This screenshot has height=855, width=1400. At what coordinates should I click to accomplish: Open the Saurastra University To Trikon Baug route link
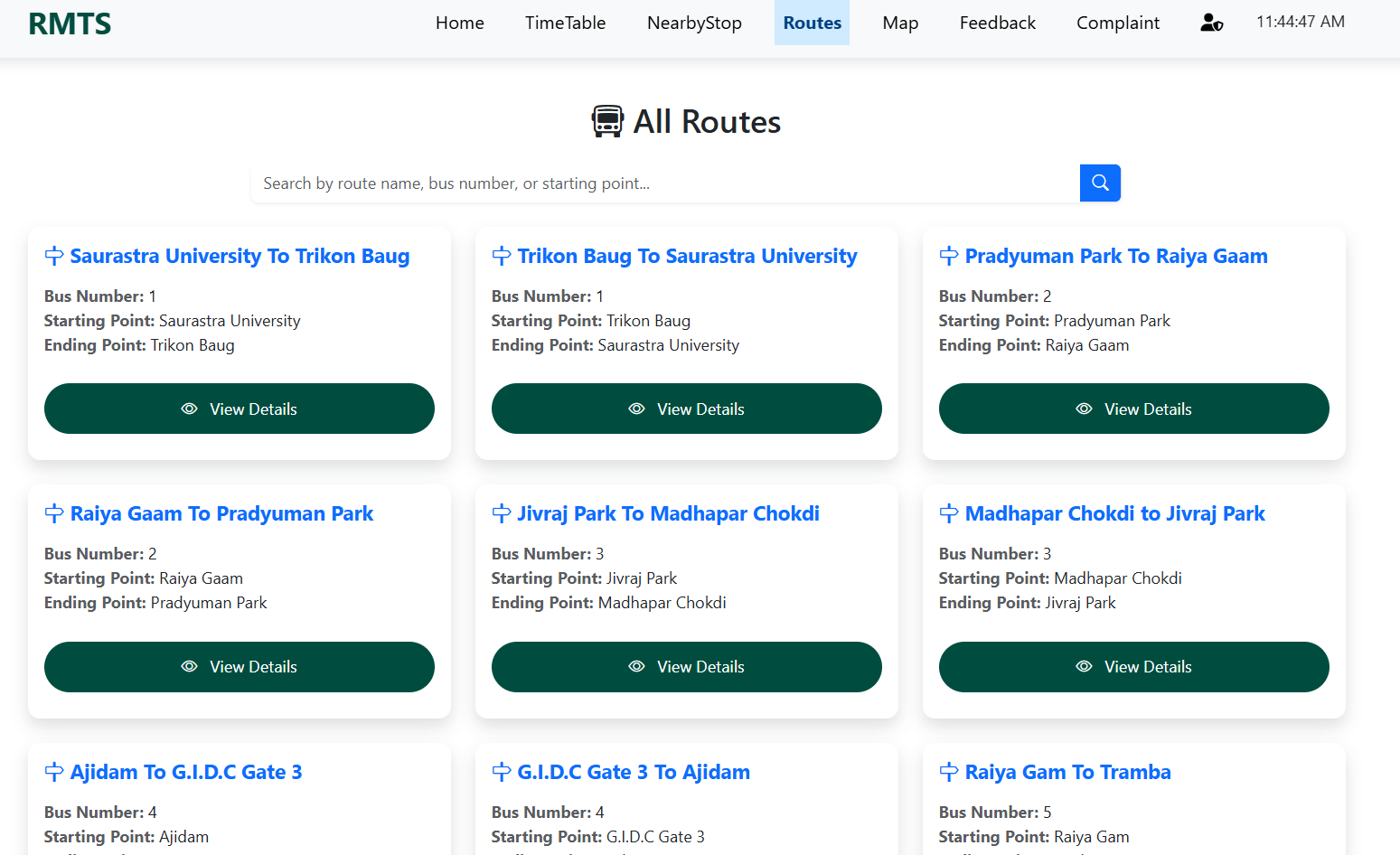(x=240, y=255)
